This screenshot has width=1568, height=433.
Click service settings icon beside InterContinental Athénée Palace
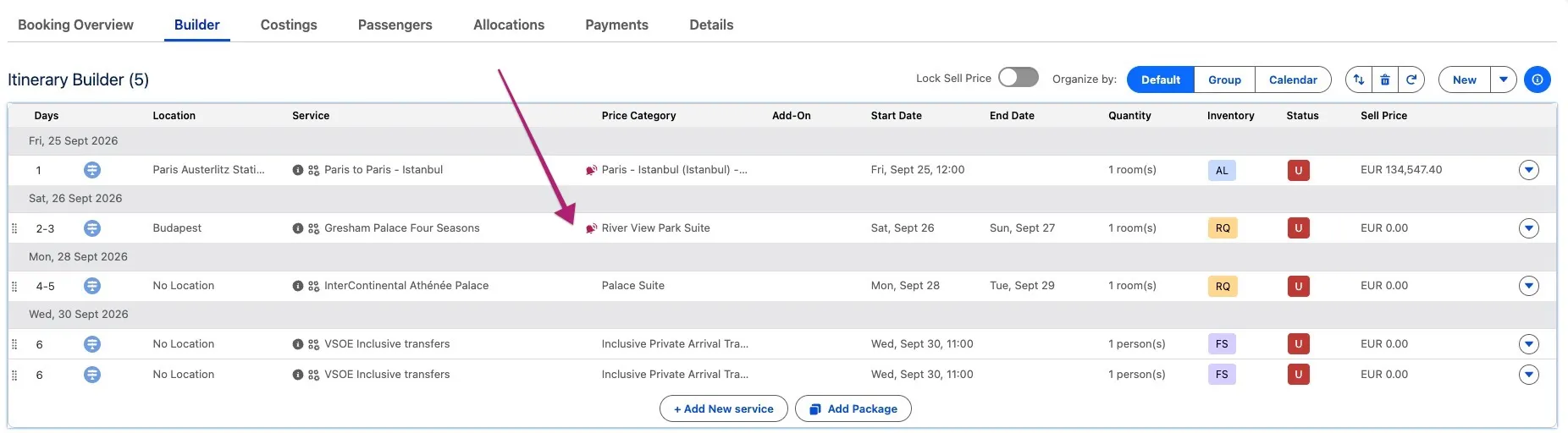pos(313,286)
